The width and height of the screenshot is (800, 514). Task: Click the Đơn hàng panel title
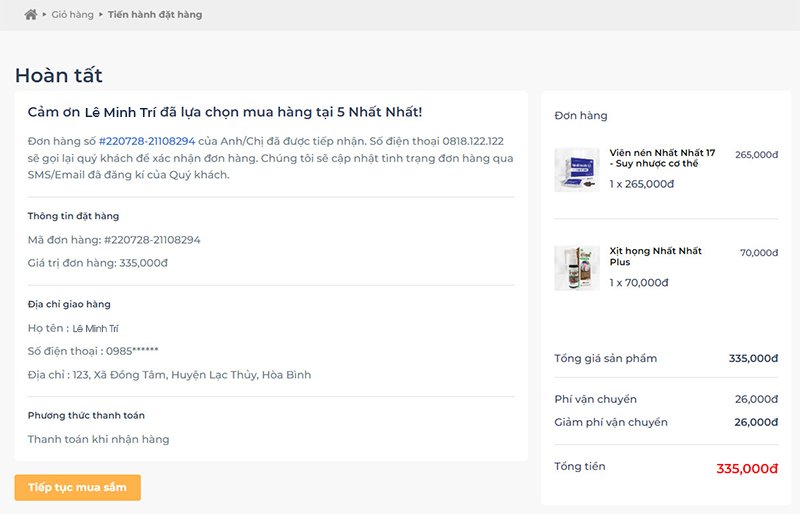coord(581,116)
